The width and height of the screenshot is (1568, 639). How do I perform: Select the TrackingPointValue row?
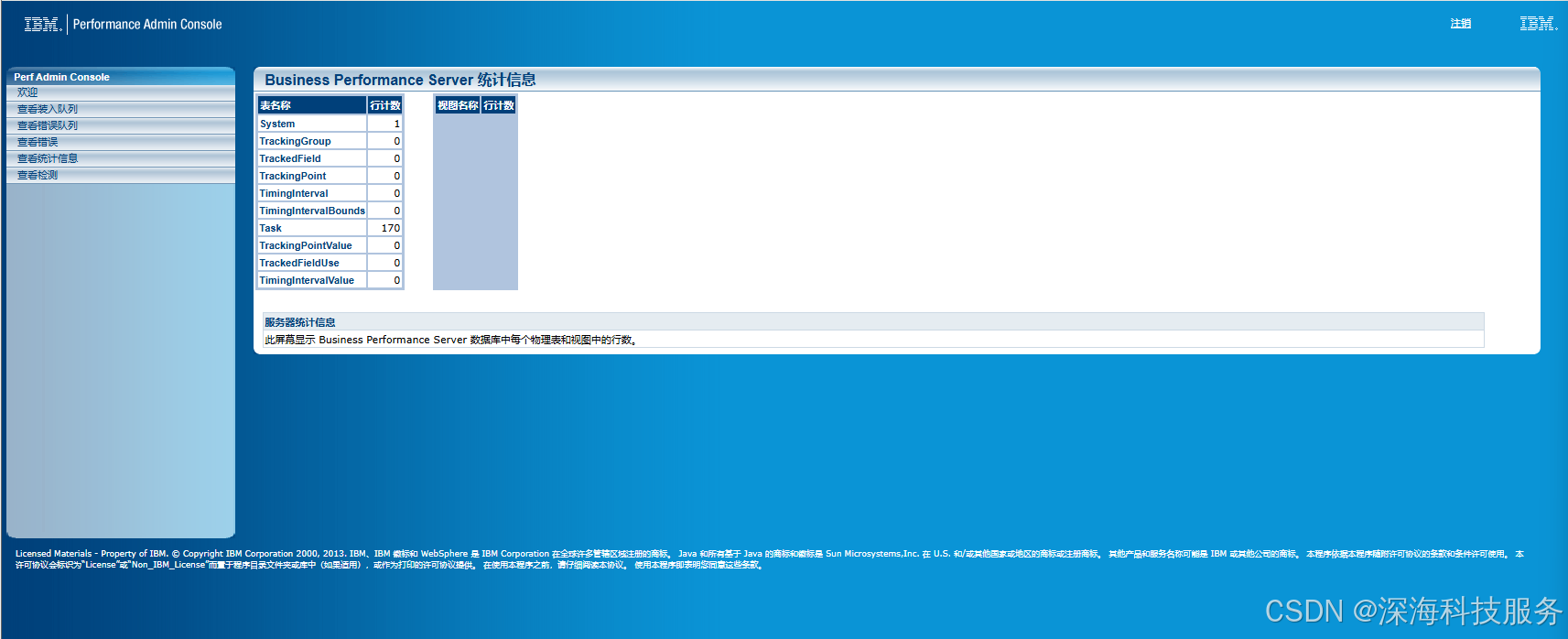coord(330,245)
